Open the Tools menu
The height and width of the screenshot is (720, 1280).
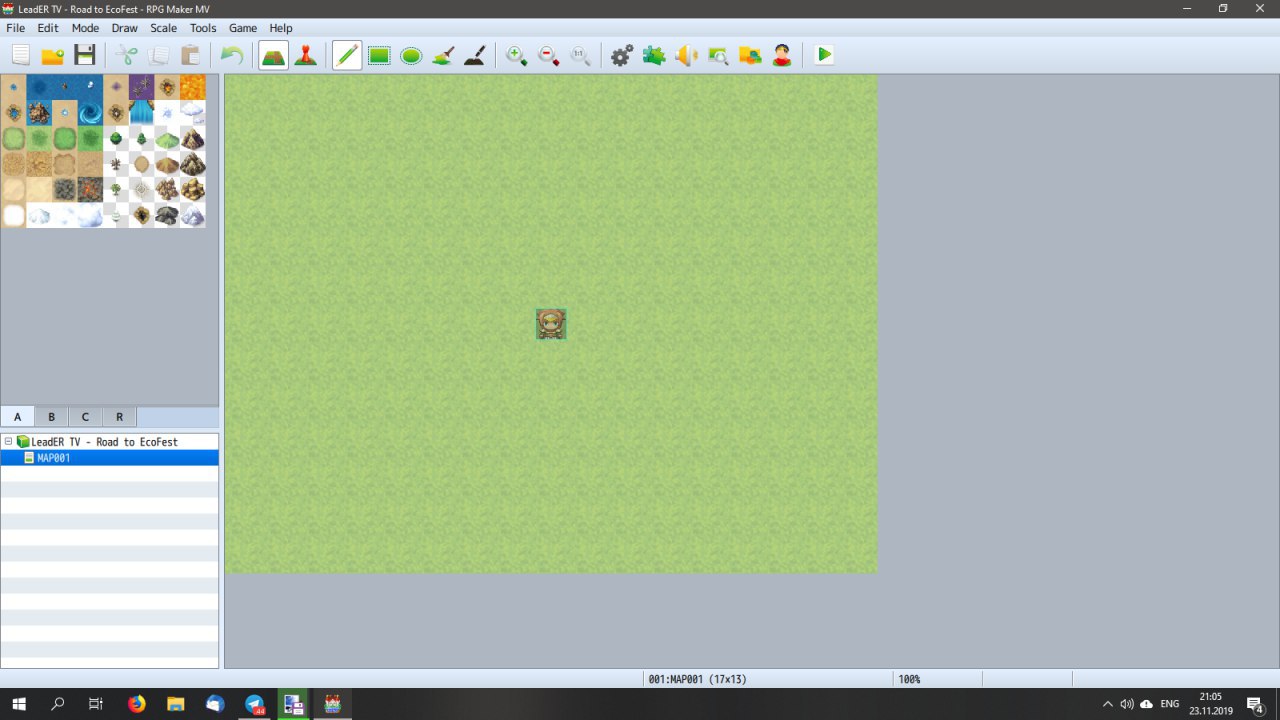click(x=203, y=28)
